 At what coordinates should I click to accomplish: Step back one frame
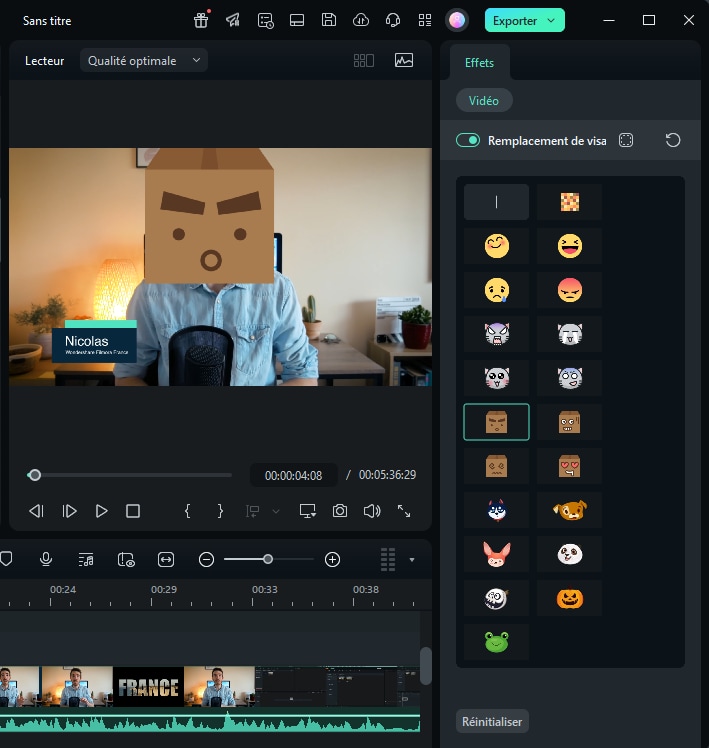point(36,511)
